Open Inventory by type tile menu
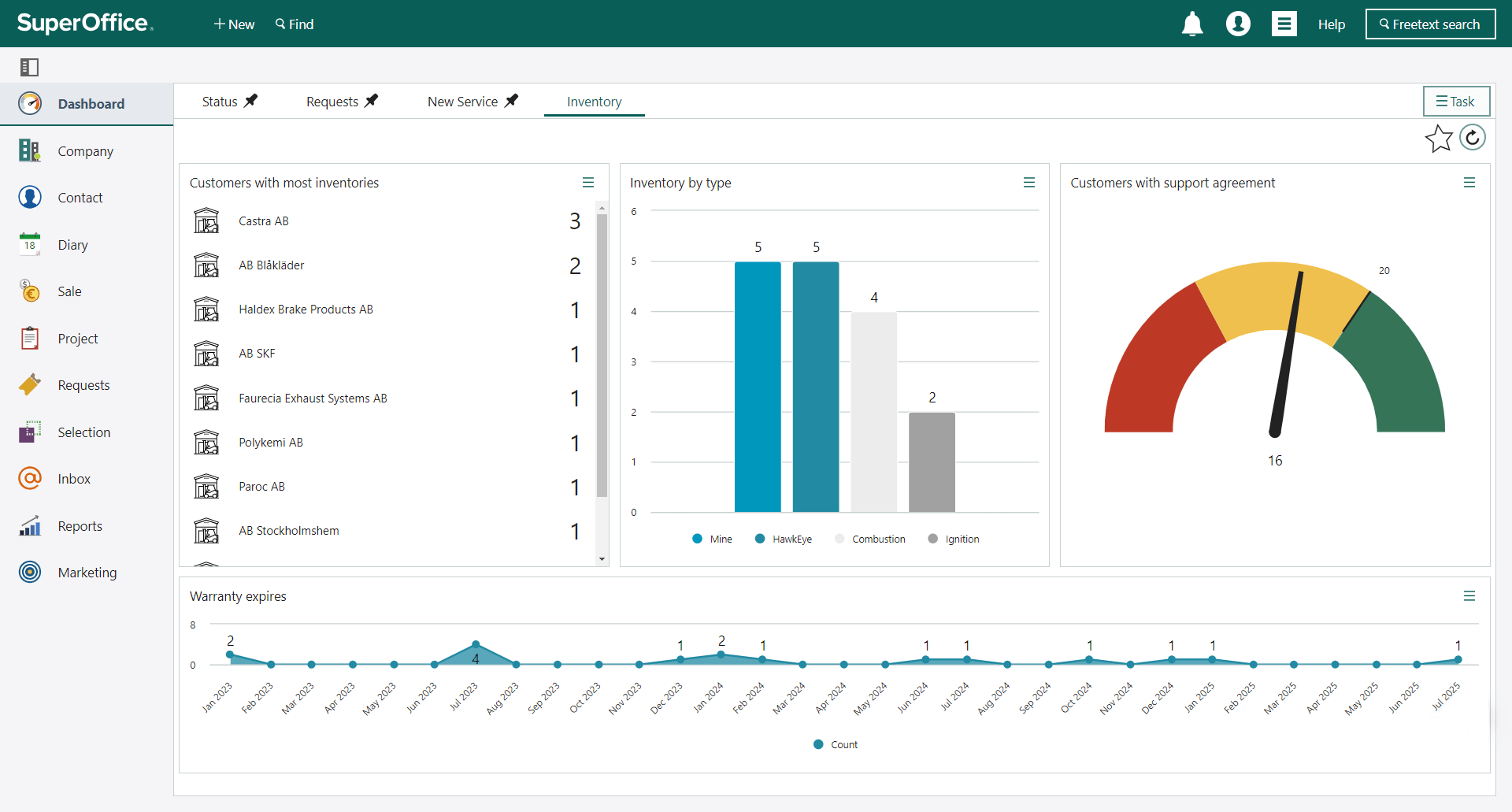This screenshot has height=812, width=1512. [1028, 183]
